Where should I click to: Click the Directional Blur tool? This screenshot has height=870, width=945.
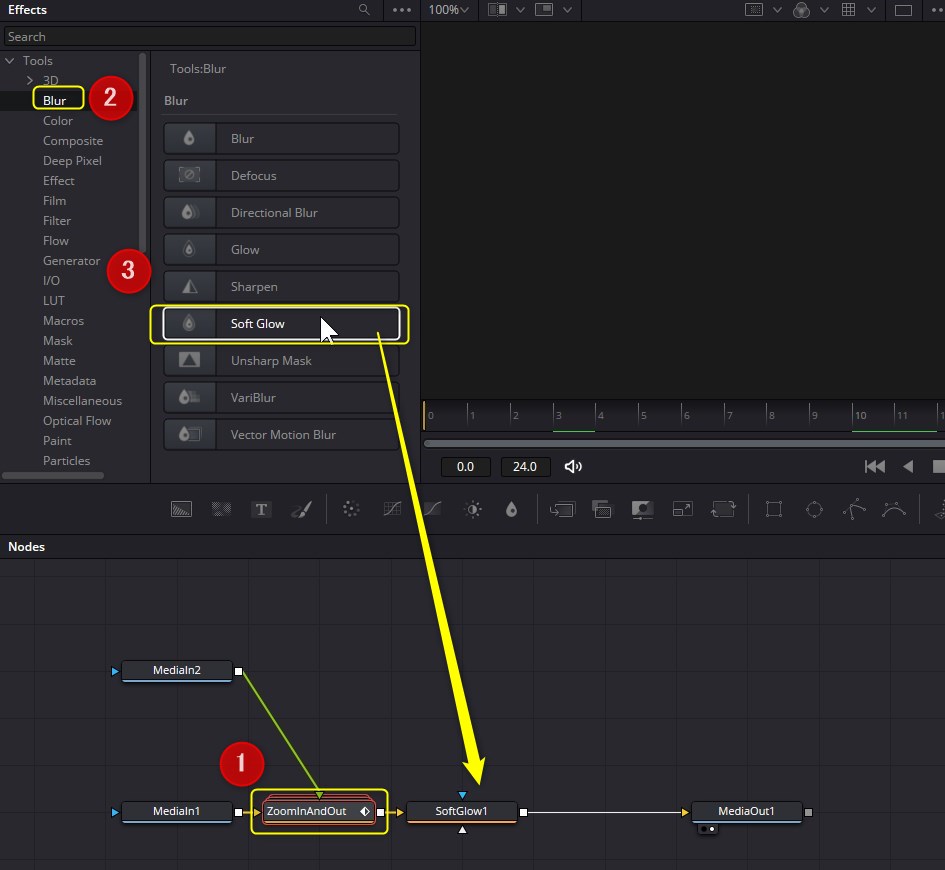281,213
